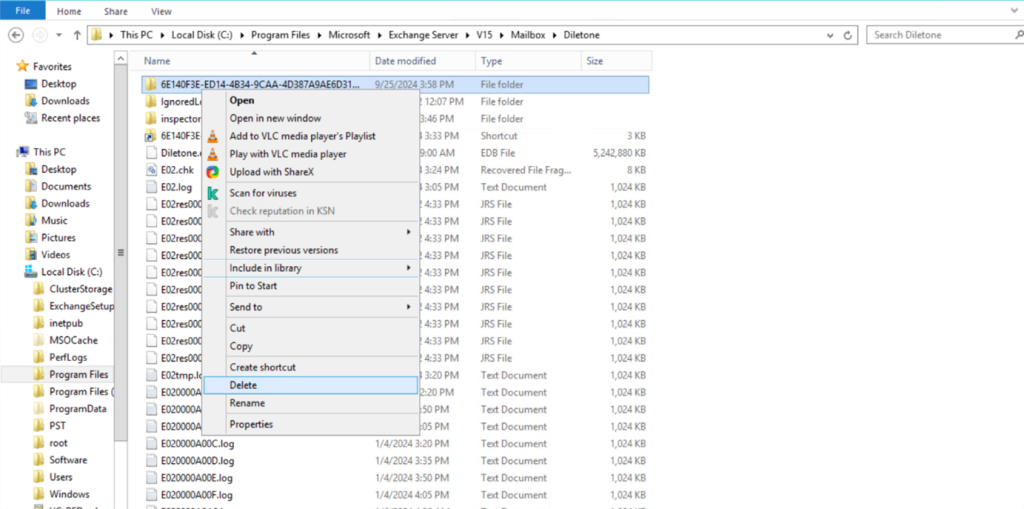Image resolution: width=1024 pixels, height=509 pixels.
Task: Choose Pin to Start menu entry
Action: pyautogui.click(x=310, y=286)
